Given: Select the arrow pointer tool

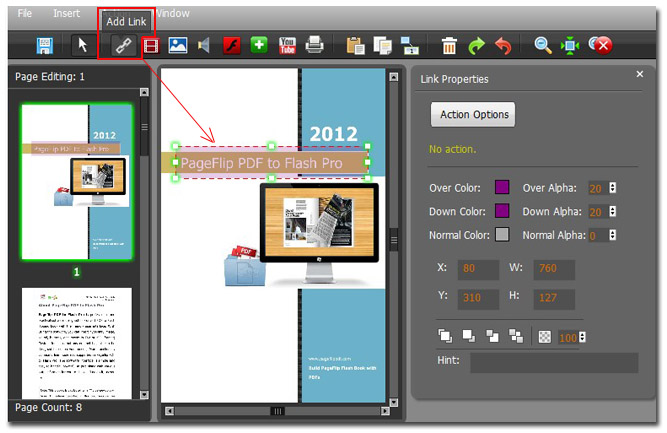Looking at the screenshot, I should point(83,45).
